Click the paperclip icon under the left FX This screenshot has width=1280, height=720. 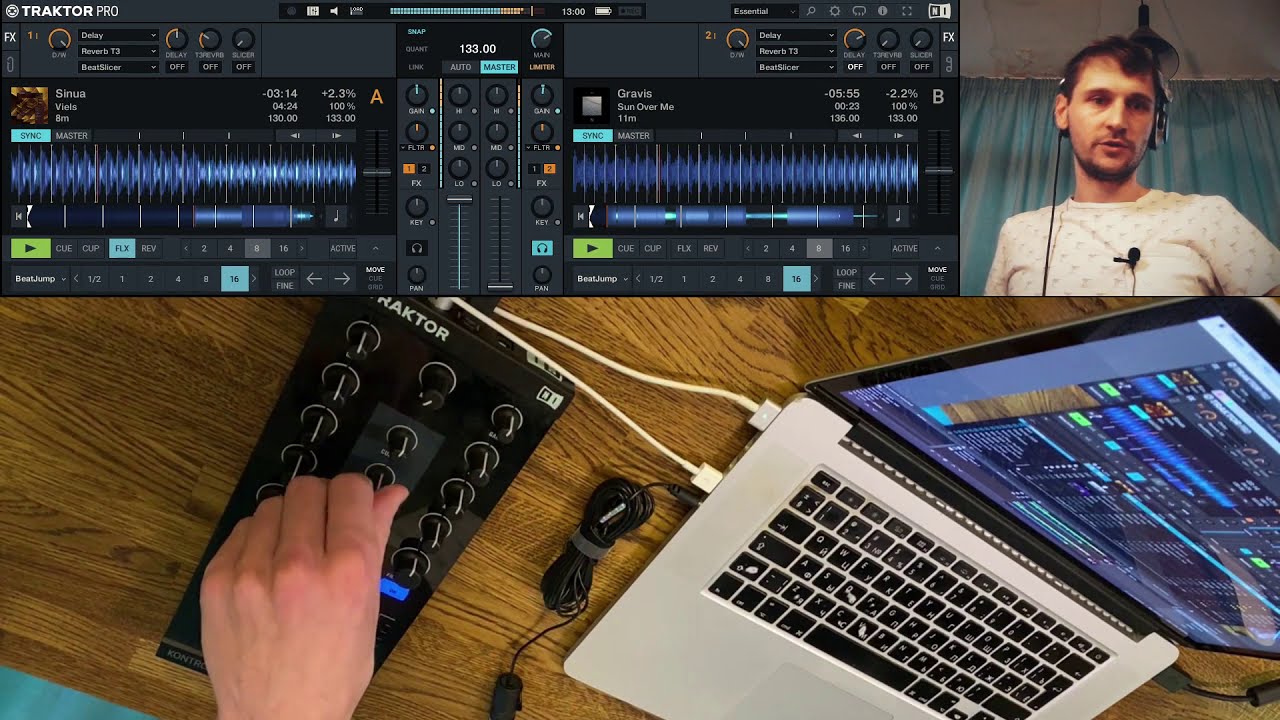click(10, 65)
